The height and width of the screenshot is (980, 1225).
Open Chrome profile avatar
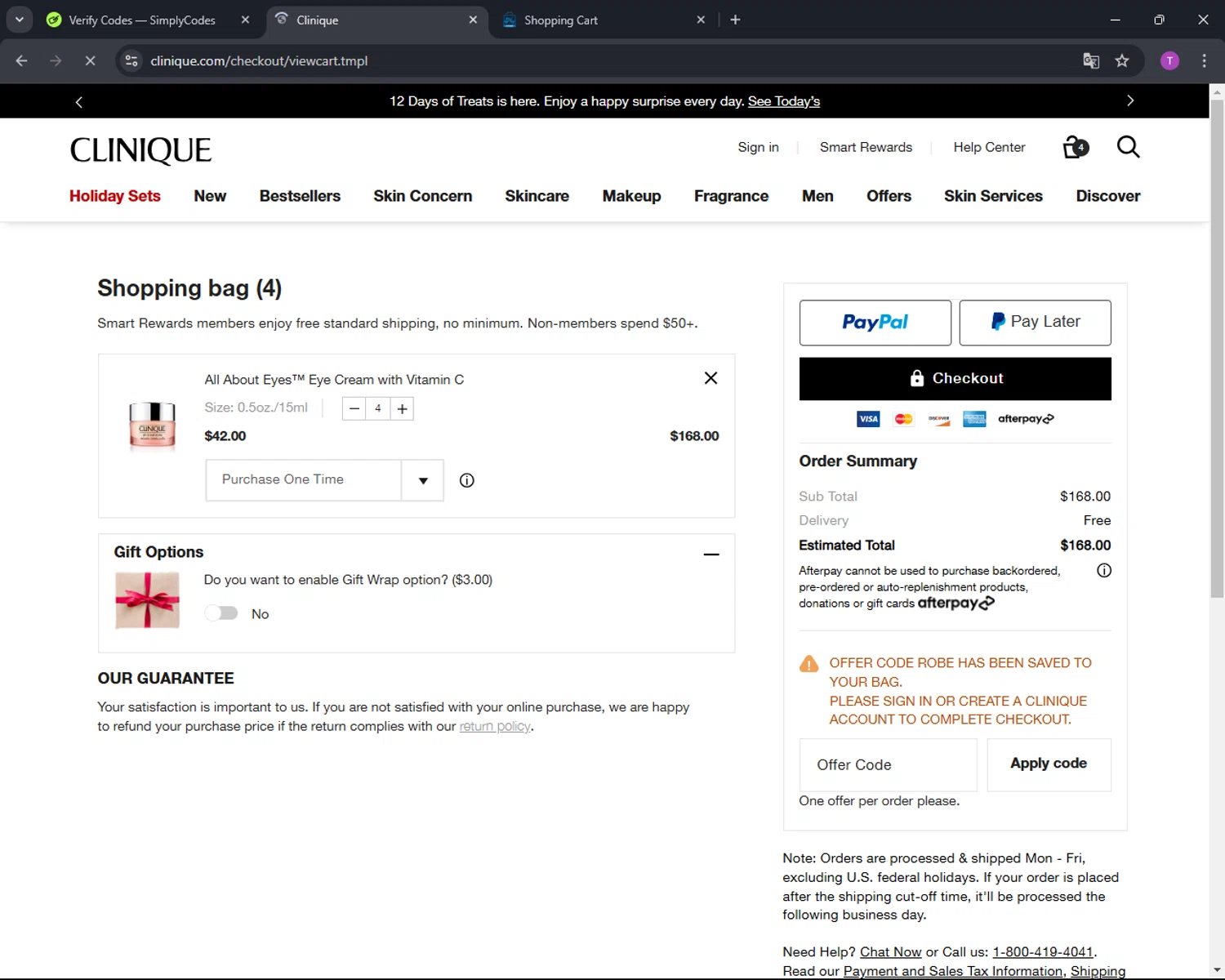pos(1169,60)
